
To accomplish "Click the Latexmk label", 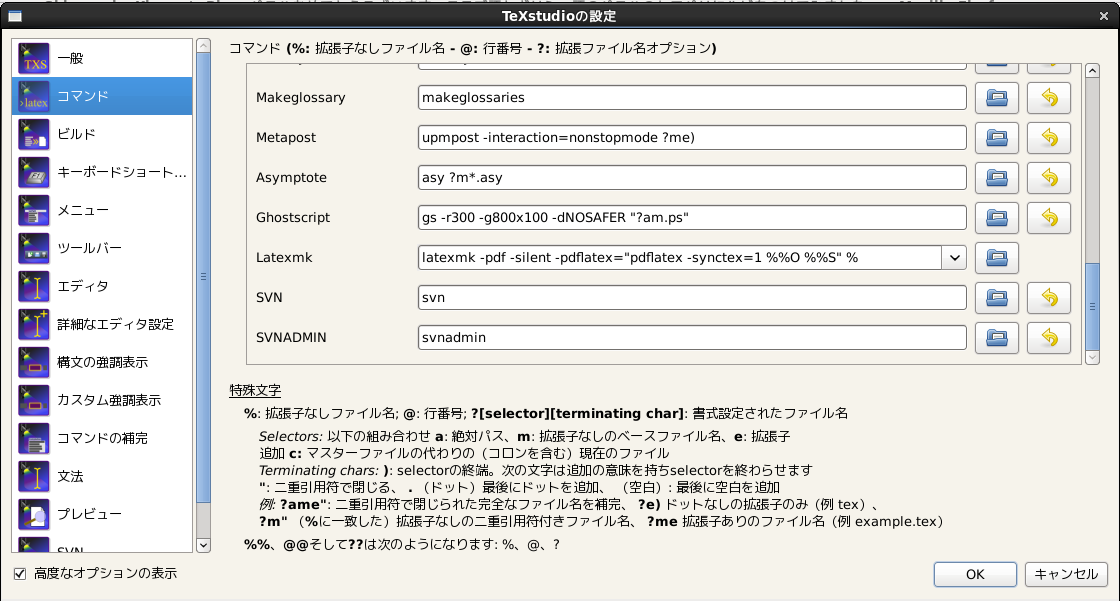I will (x=284, y=258).
